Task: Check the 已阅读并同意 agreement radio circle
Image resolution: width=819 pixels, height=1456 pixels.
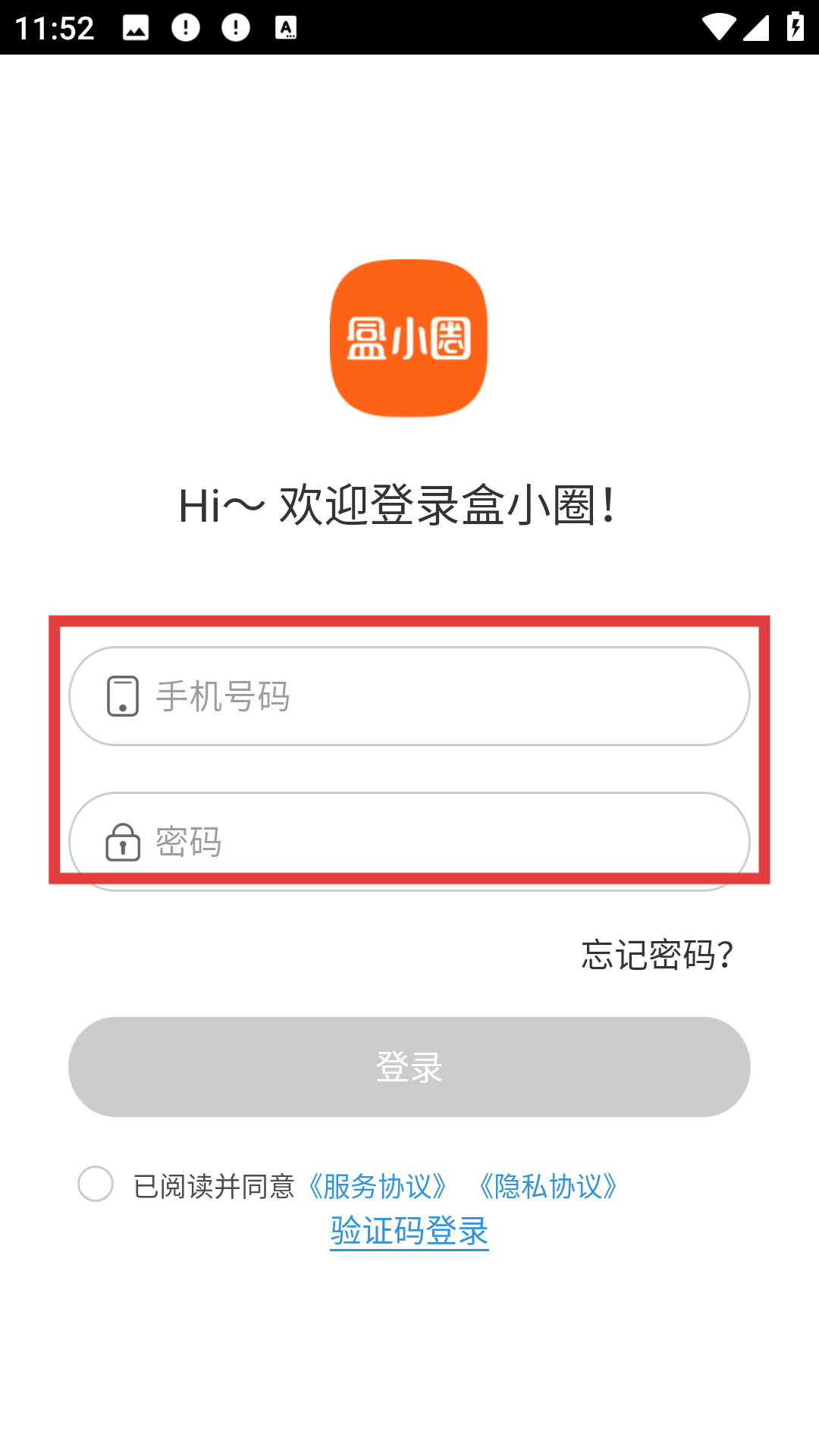Action: 96,1184
